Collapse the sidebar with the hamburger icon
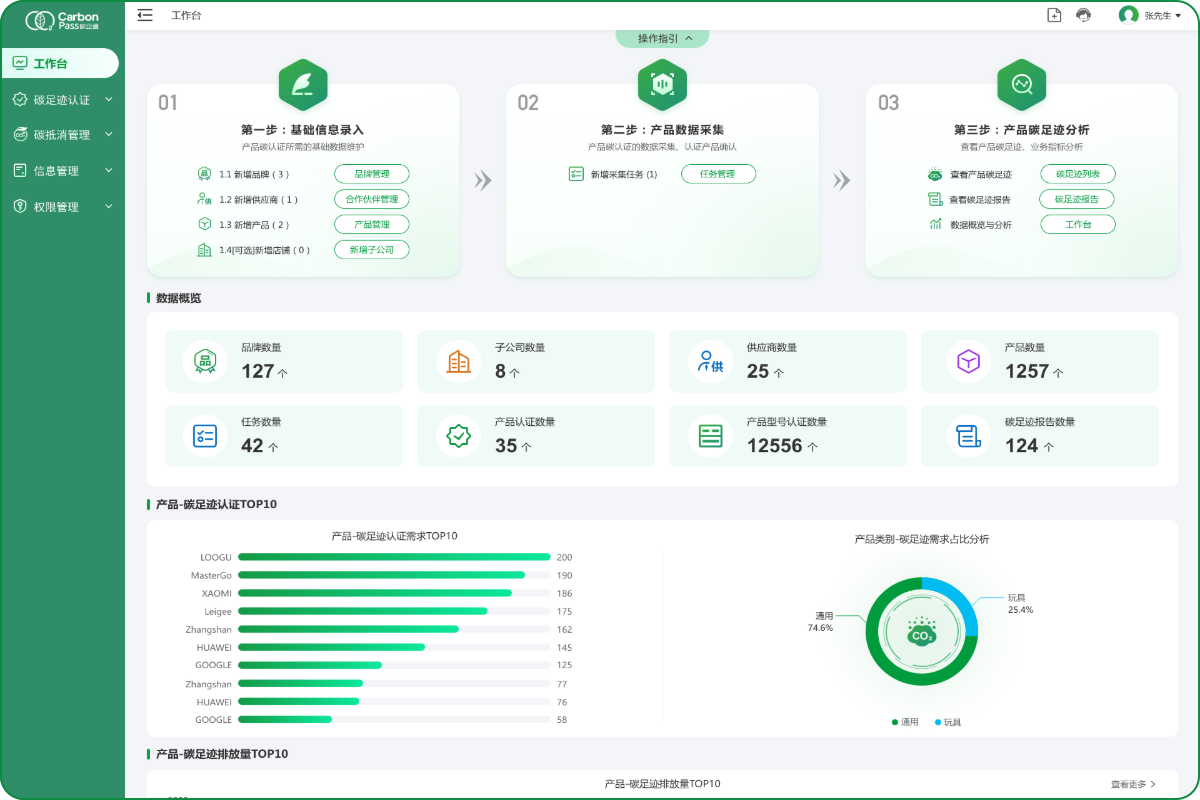Screen dimensions: 1200x800 (x=145, y=15)
